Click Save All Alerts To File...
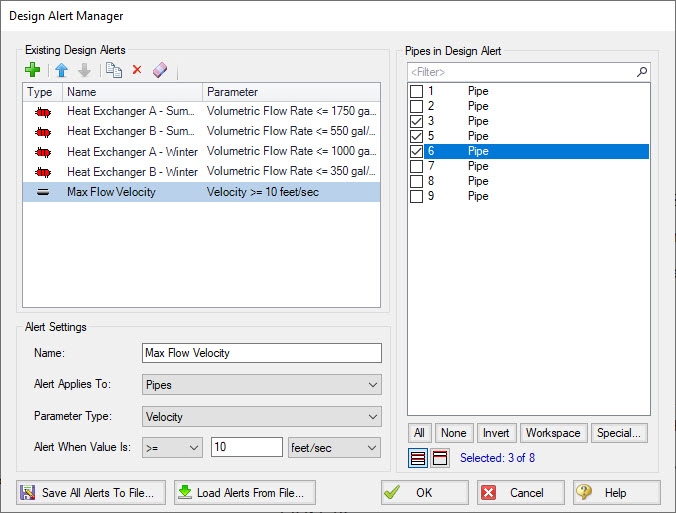The image size is (676, 513). tap(91, 493)
